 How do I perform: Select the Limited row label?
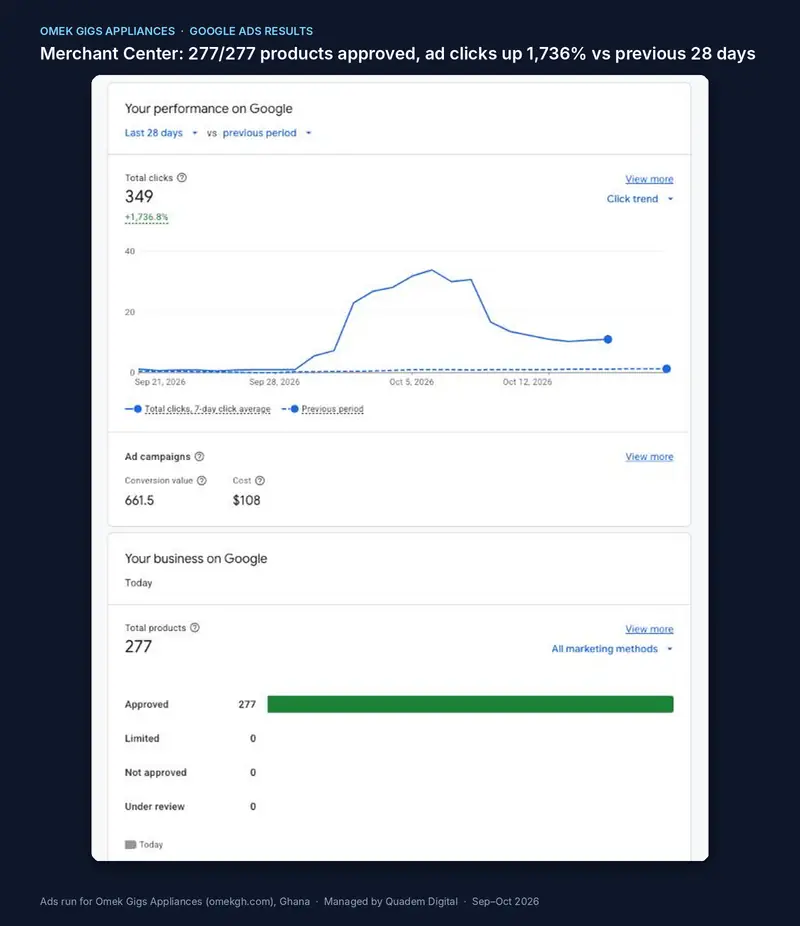142,738
